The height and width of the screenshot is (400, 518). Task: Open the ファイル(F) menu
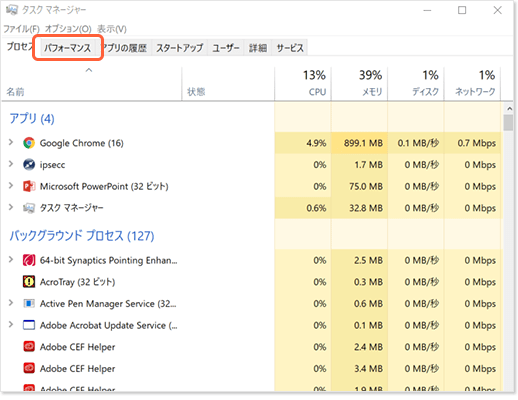click(21, 29)
